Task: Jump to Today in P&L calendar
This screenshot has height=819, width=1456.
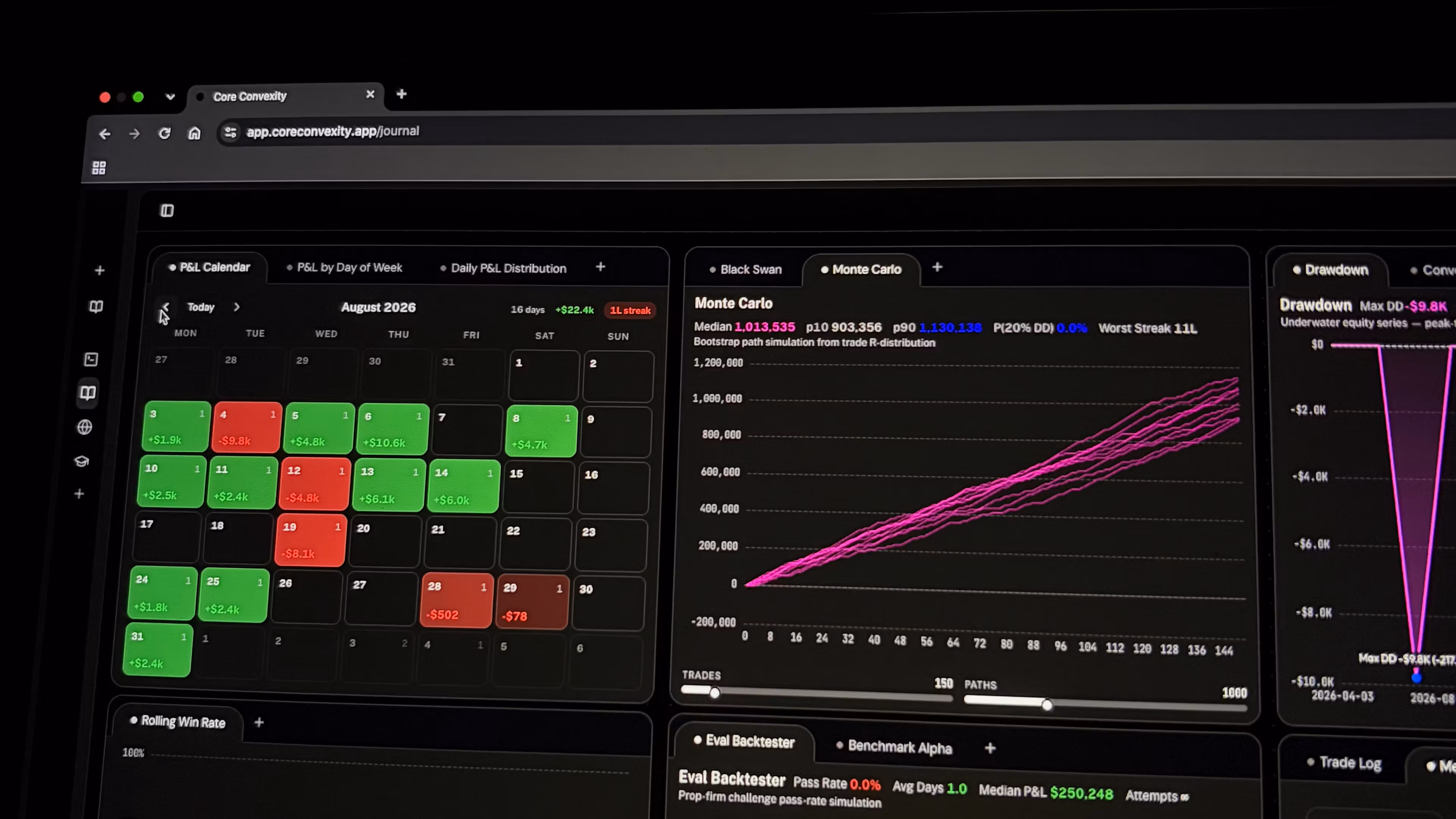Action: [x=201, y=307]
